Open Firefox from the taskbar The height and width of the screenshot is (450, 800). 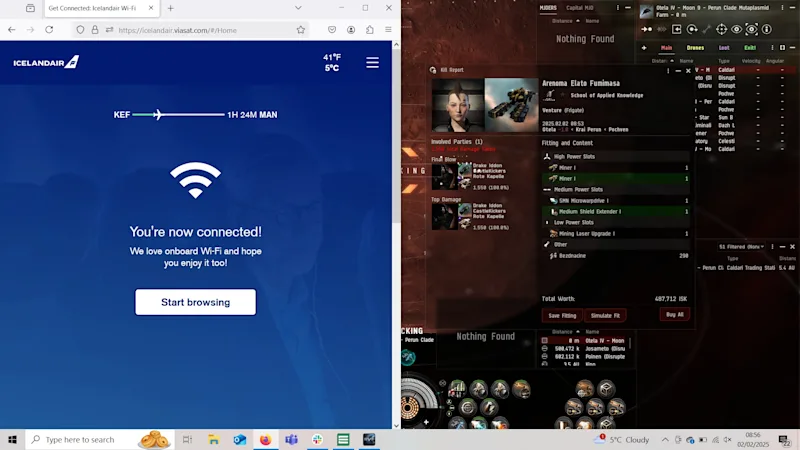click(x=265, y=439)
